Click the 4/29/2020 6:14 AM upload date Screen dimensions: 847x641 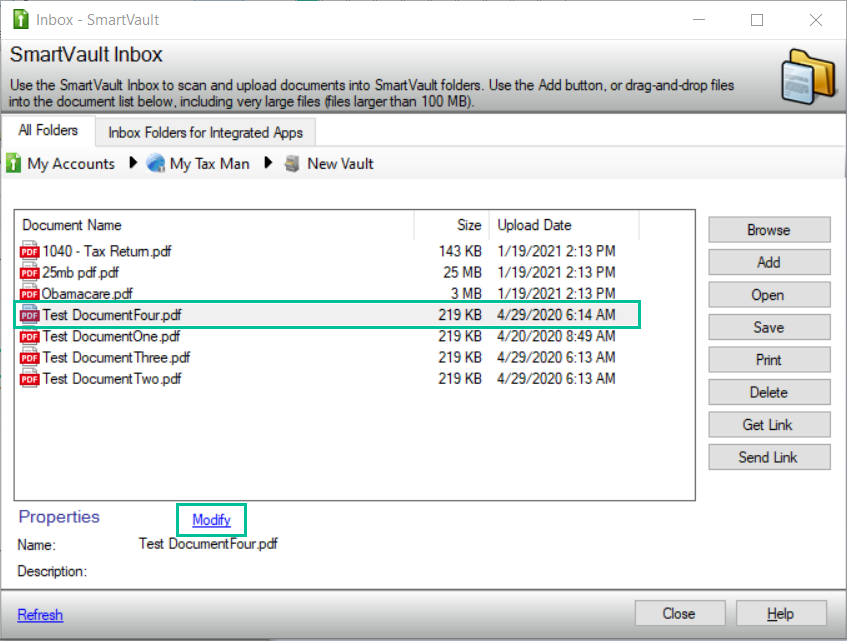[556, 315]
